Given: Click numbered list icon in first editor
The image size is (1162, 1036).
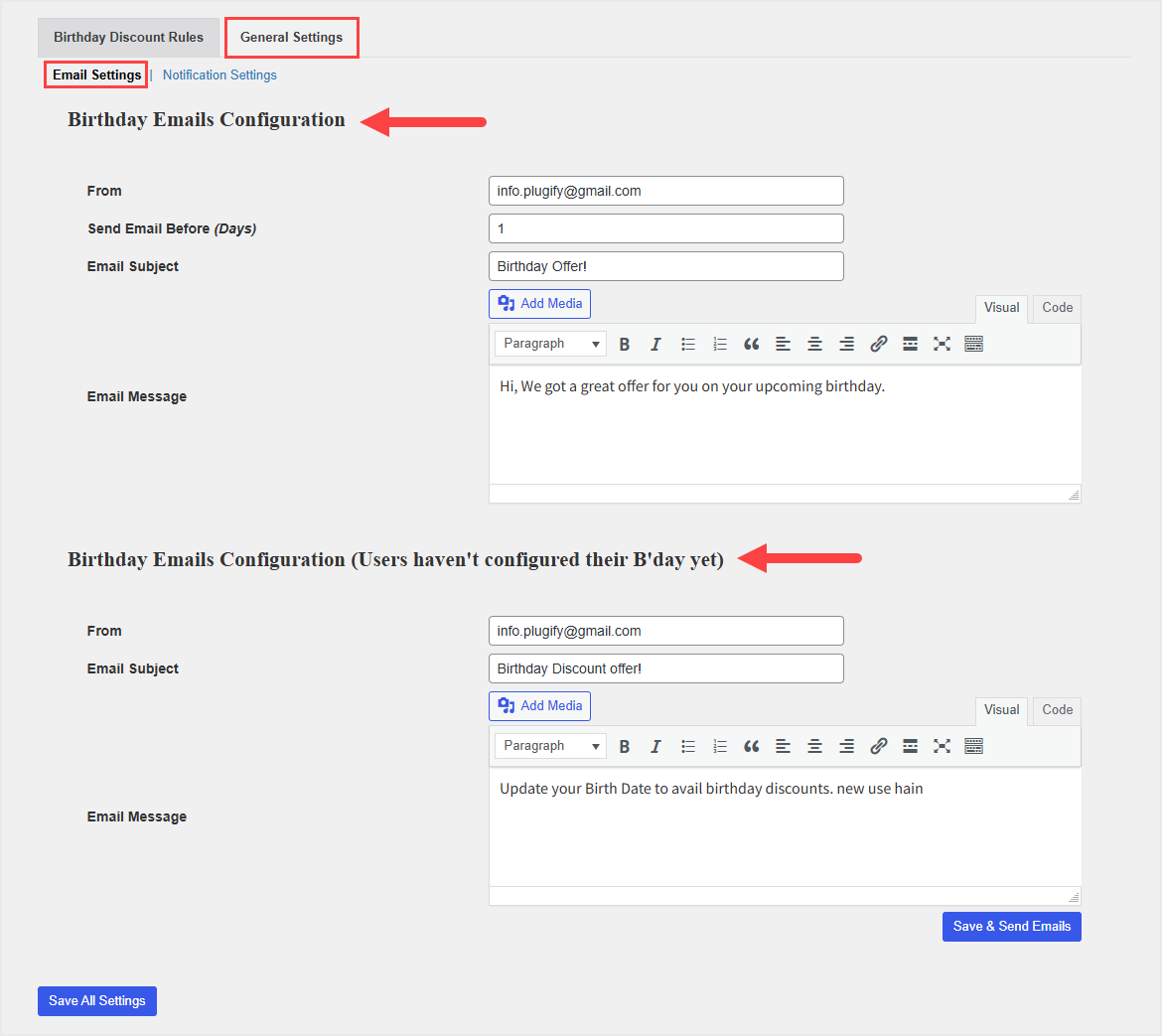Looking at the screenshot, I should pos(720,344).
